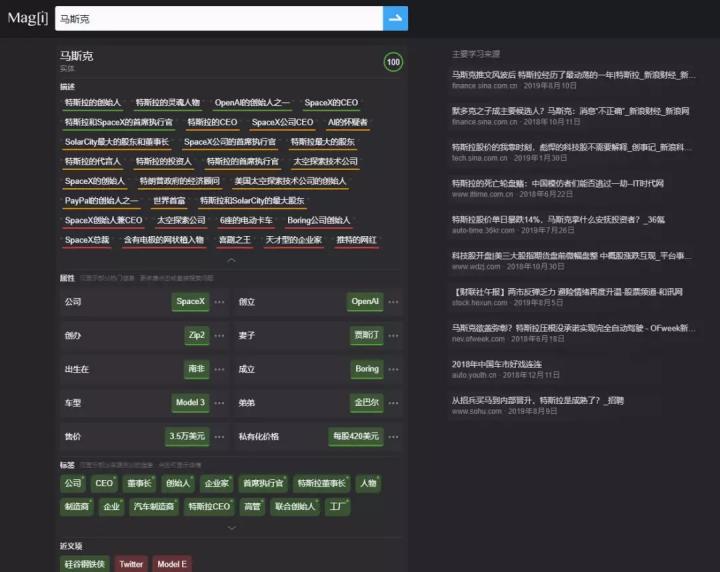Open more options for 公司 SpaceX row
Viewport: 720px width, 572px height.
point(219,302)
